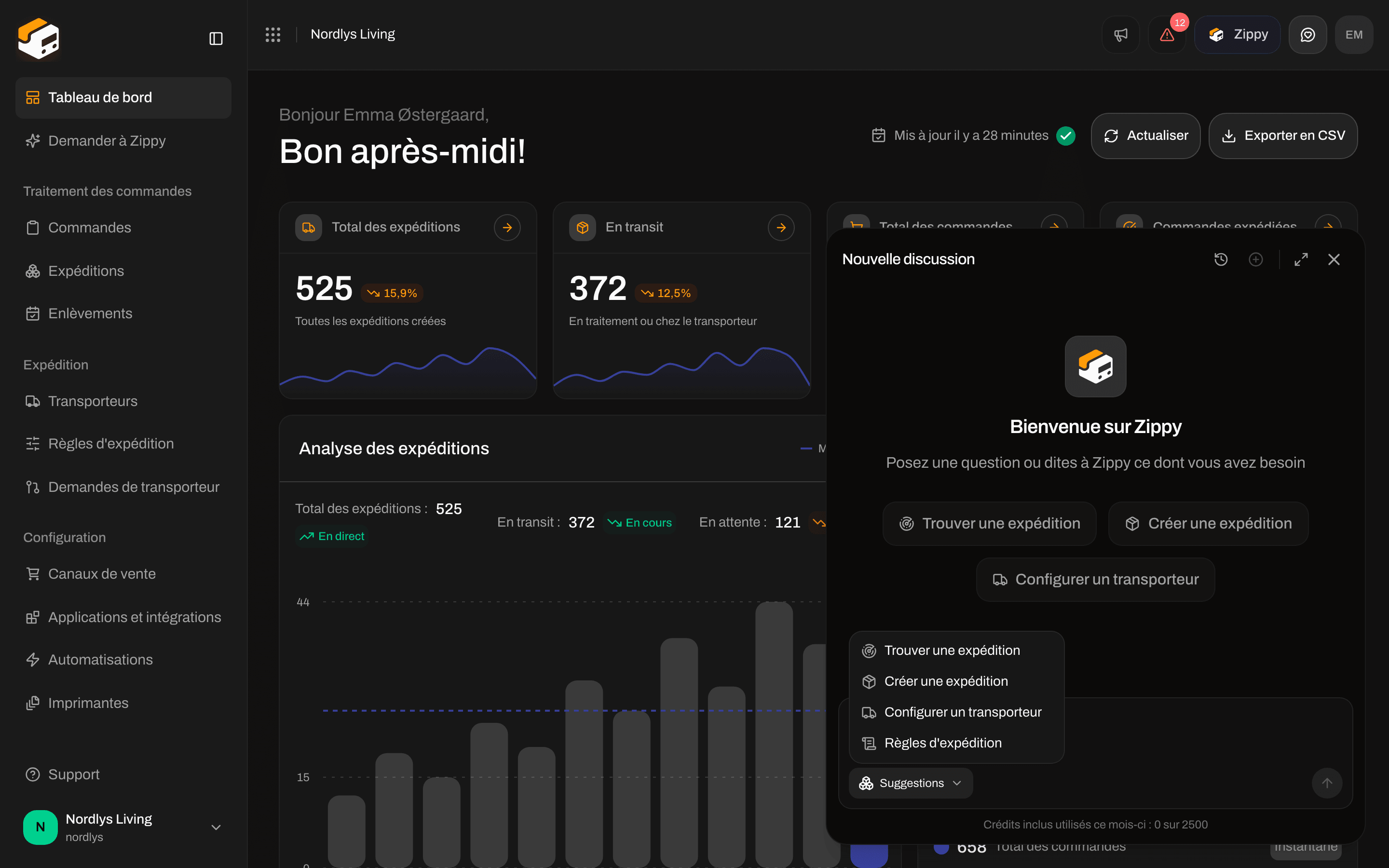Open Imprimantes in sidebar

[x=123, y=703]
